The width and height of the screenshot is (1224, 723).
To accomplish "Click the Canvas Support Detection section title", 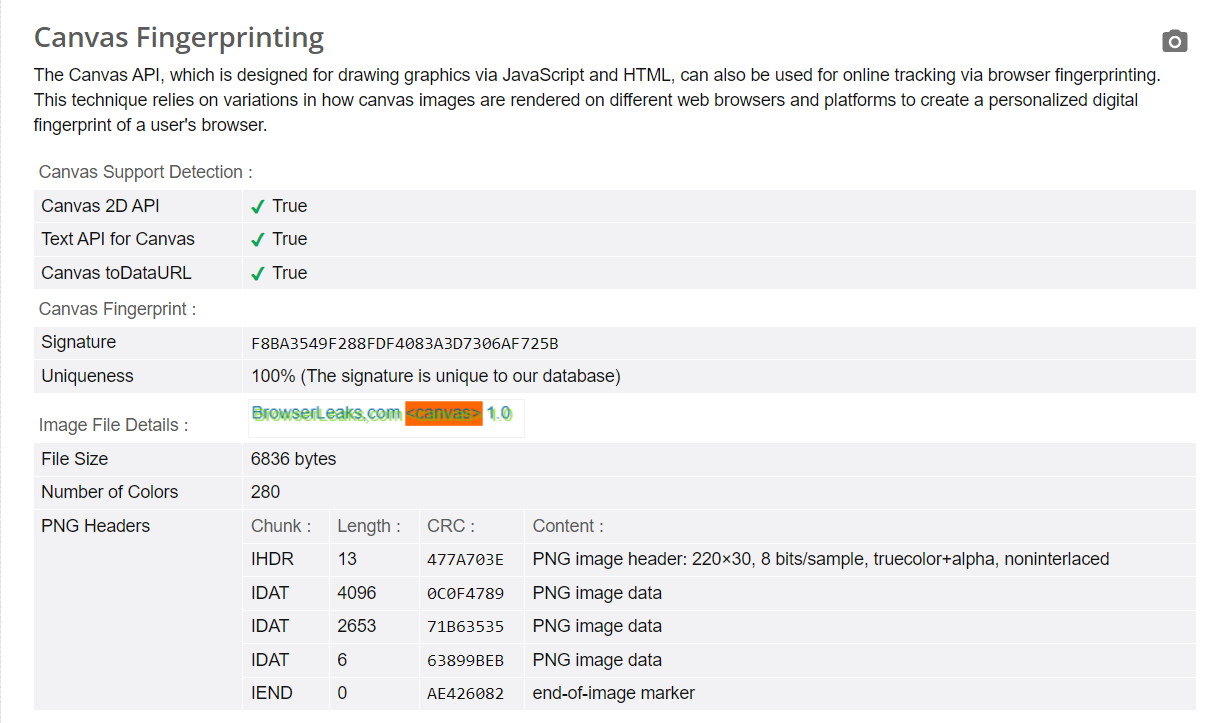I will tap(146, 172).
